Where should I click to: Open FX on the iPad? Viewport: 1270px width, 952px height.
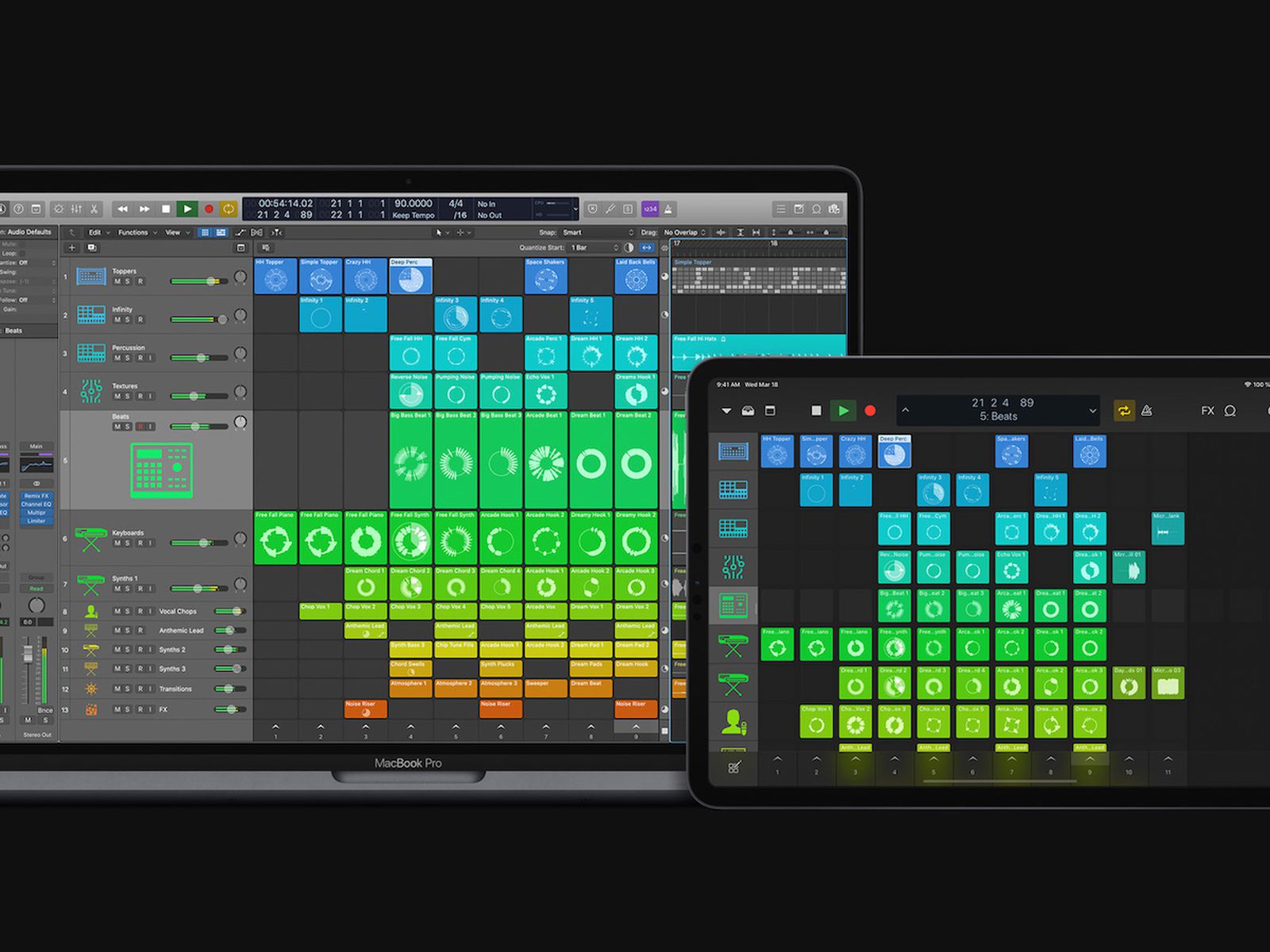[x=1207, y=411]
